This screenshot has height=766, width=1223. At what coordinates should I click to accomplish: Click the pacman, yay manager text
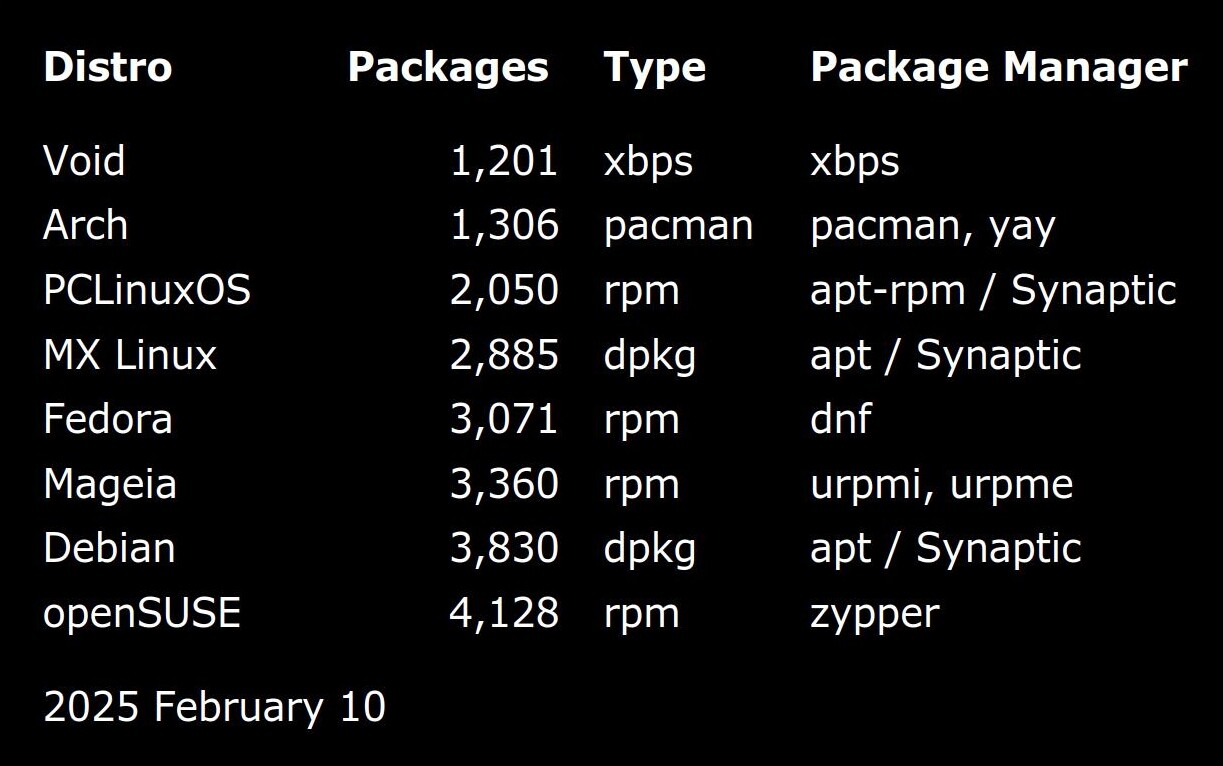pos(933,227)
